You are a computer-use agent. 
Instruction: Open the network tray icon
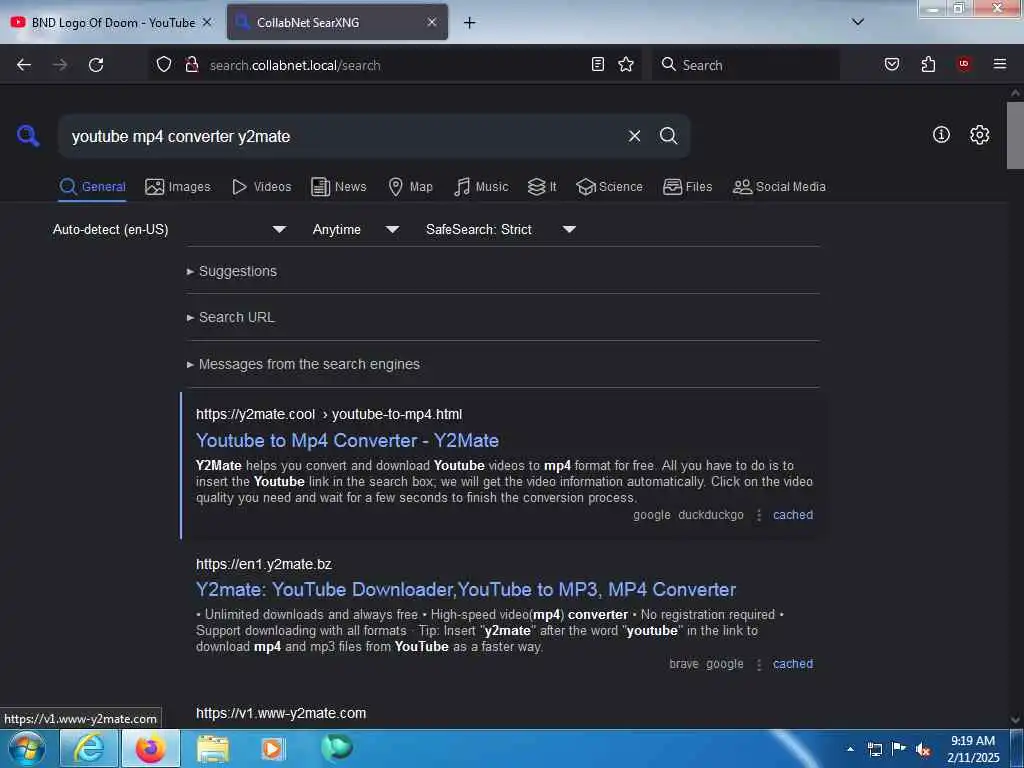tap(874, 749)
